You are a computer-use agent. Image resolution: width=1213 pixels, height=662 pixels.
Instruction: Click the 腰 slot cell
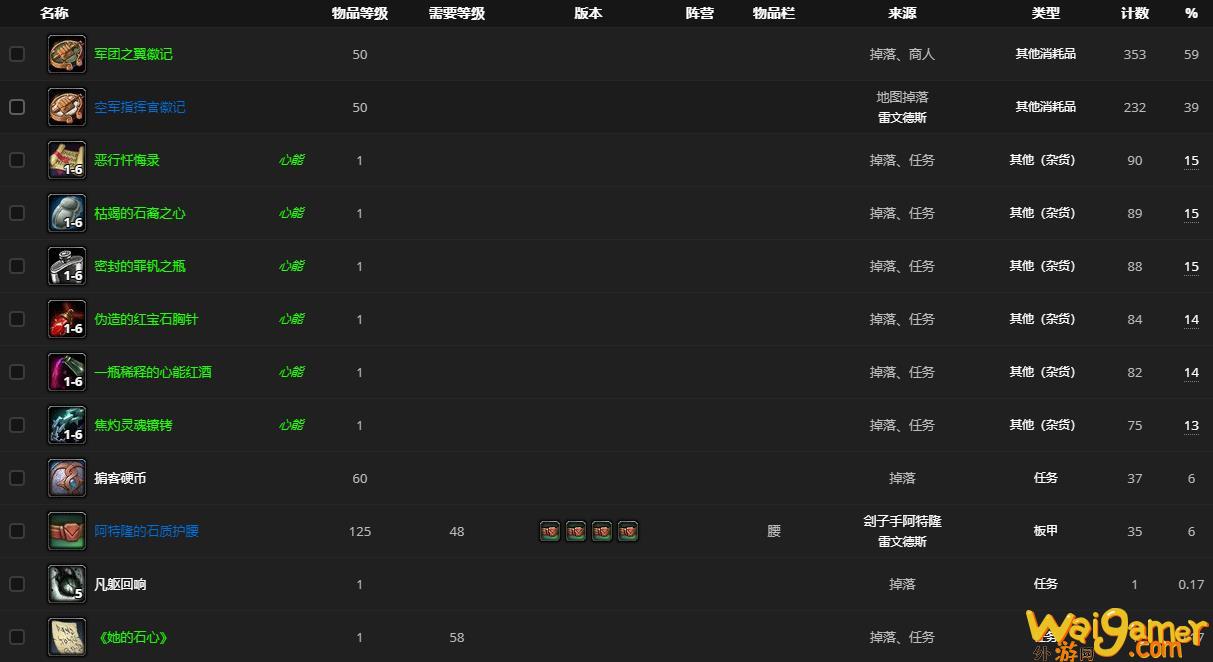click(x=774, y=531)
